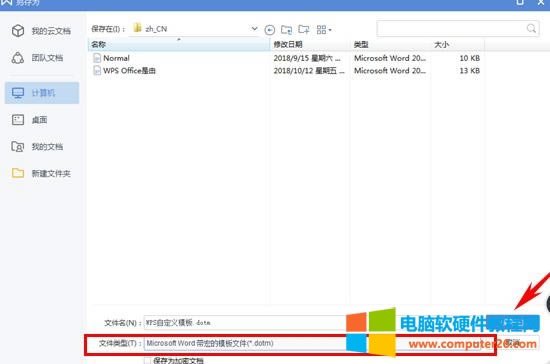Toggle the save as encrypted document checkbox

(148, 360)
